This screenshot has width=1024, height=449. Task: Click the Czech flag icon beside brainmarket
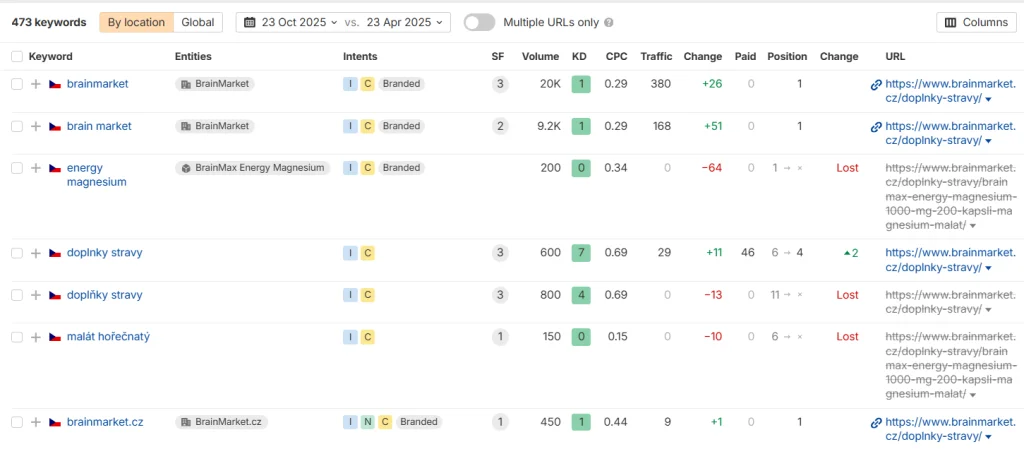pyautogui.click(x=56, y=84)
